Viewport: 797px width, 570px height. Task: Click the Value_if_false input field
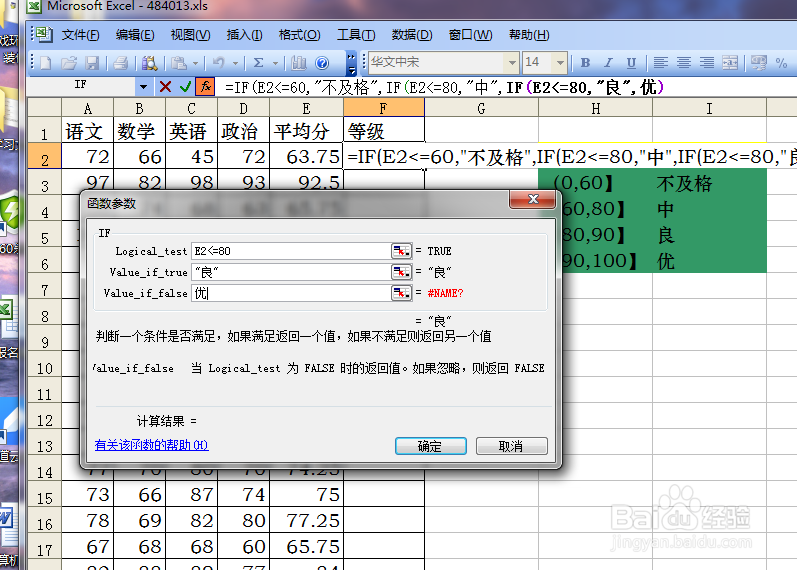290,293
